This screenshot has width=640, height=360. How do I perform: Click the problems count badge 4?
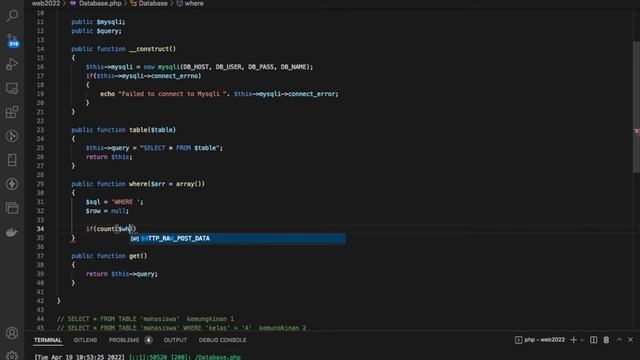(148, 340)
